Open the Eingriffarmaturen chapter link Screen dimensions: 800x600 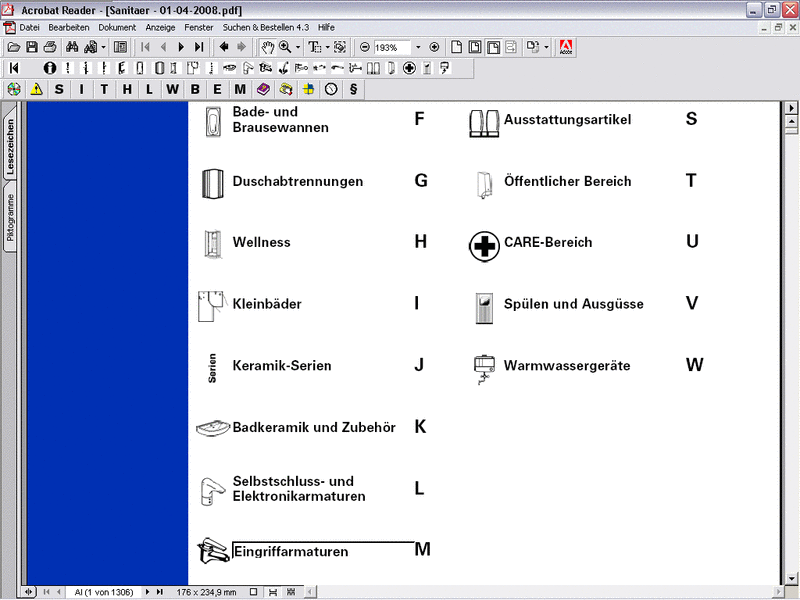coord(291,552)
